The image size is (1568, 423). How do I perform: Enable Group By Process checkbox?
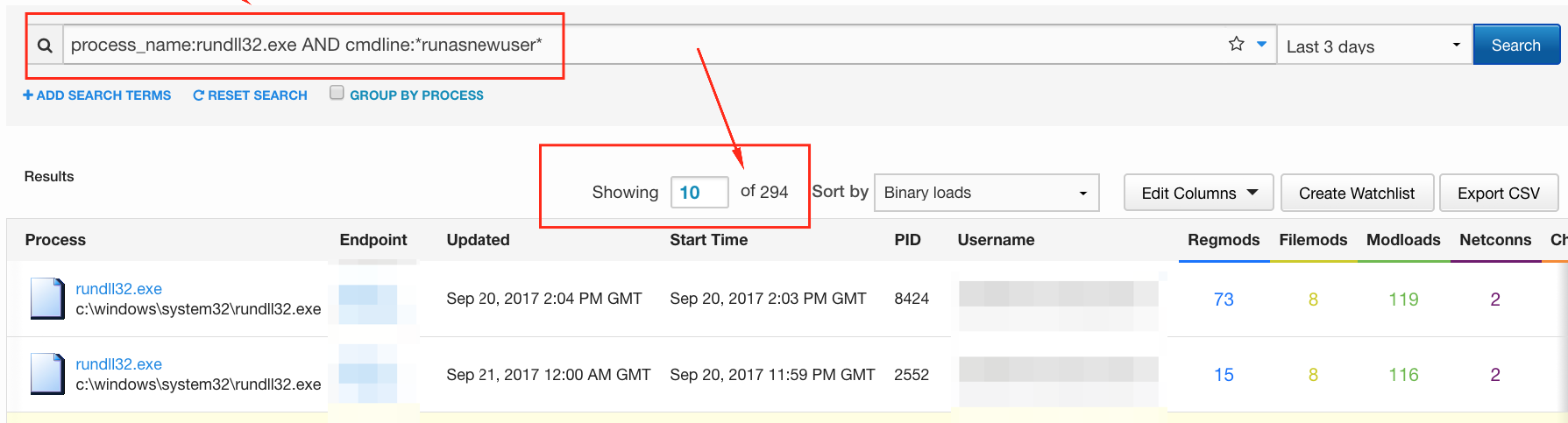pyautogui.click(x=337, y=93)
